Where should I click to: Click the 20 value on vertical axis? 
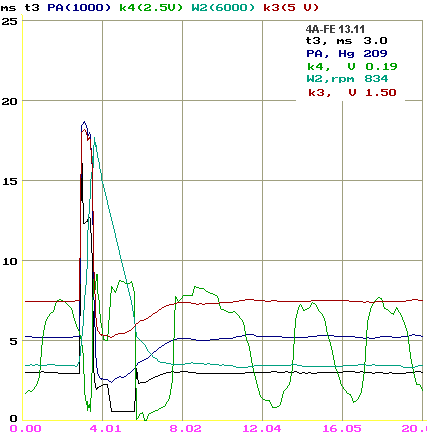(x=9, y=101)
